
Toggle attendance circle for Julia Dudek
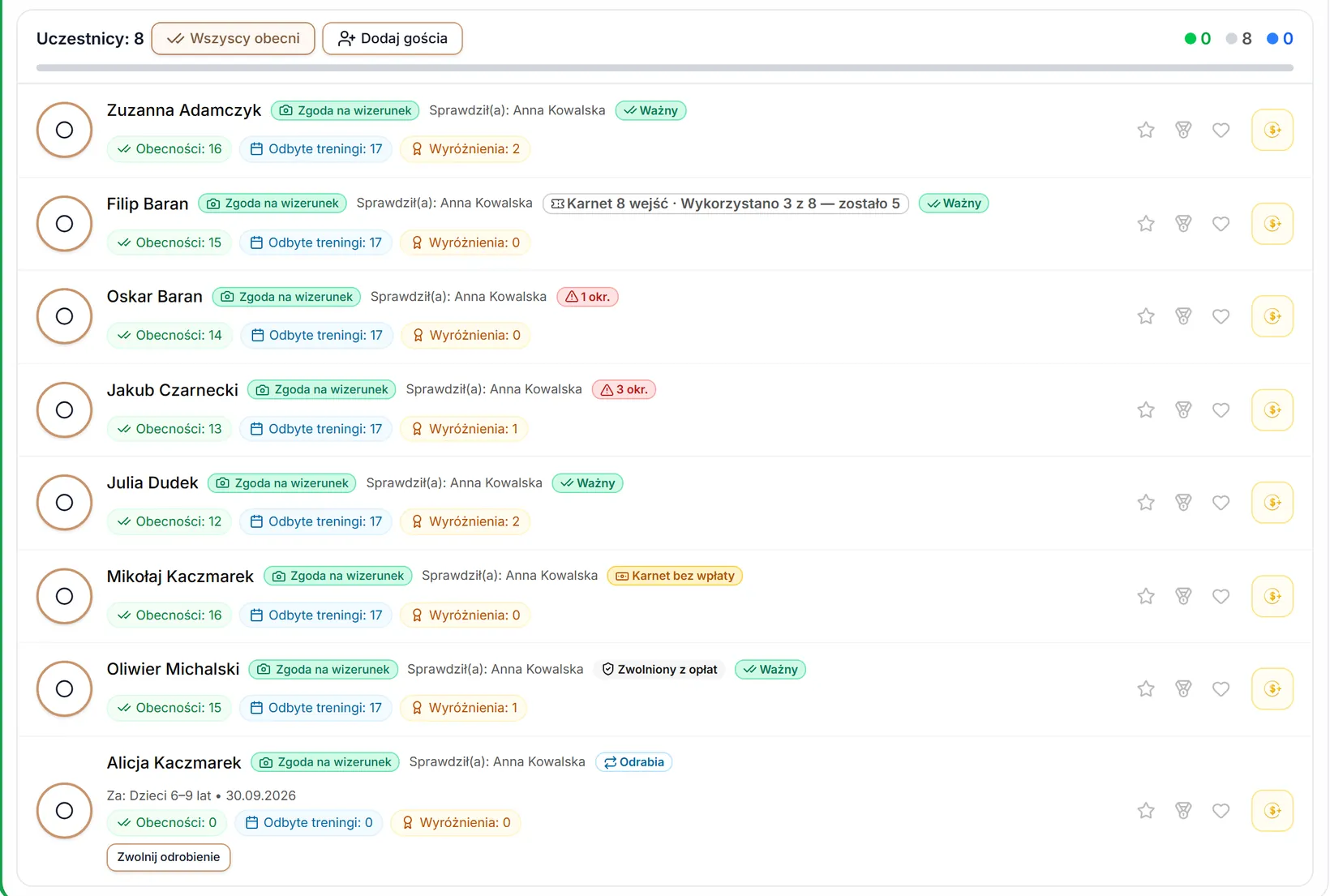[64, 503]
